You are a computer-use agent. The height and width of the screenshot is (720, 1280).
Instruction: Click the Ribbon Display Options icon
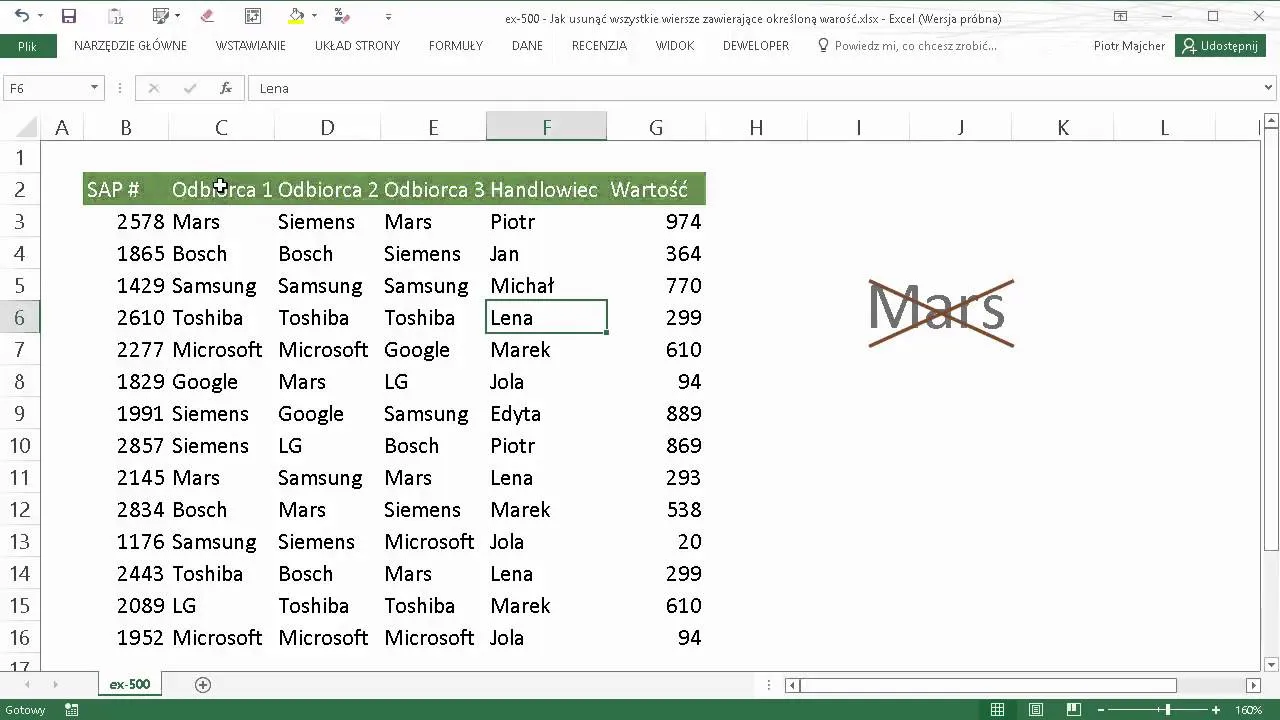(1121, 16)
